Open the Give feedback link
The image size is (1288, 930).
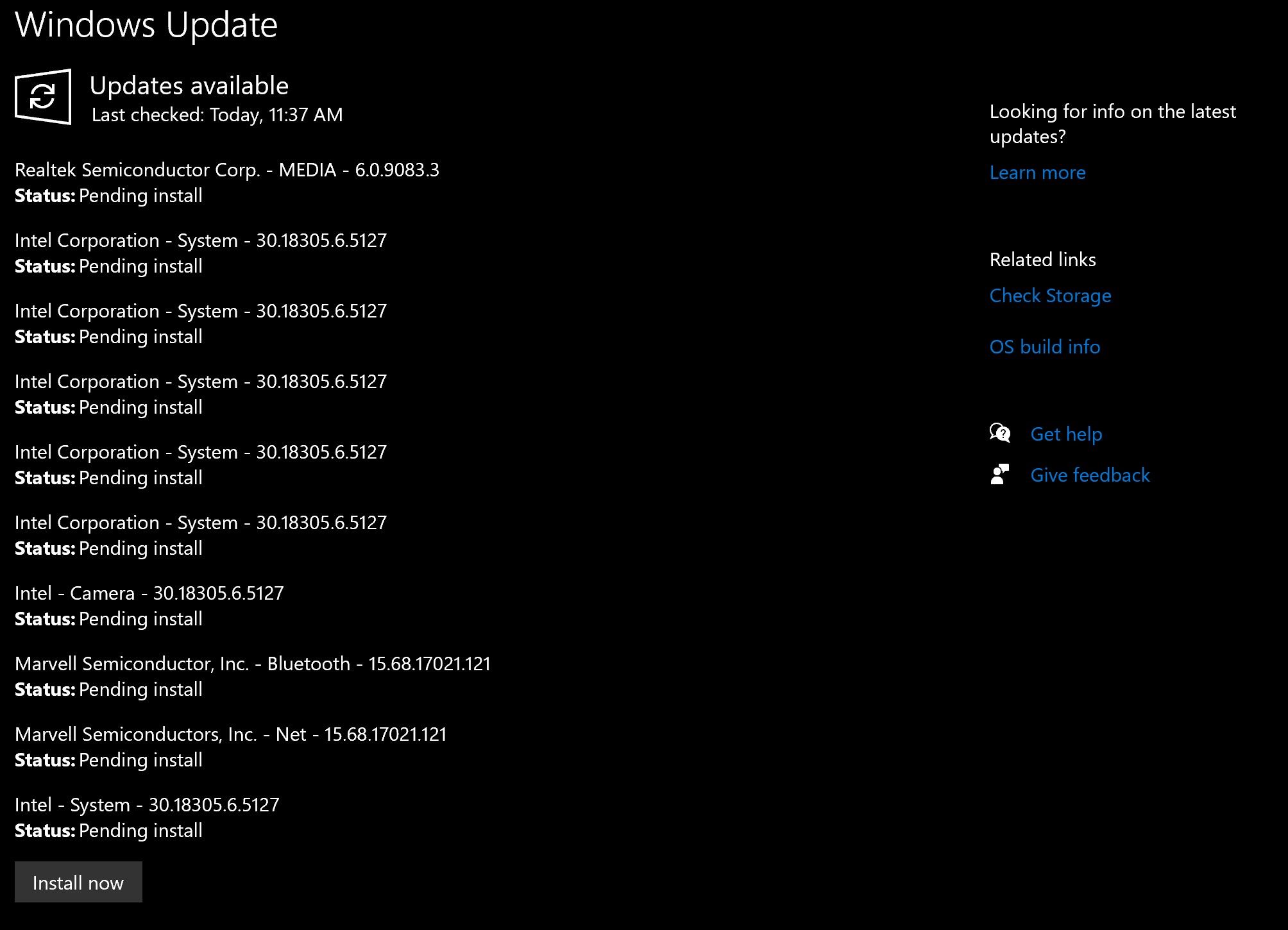[x=1089, y=475]
